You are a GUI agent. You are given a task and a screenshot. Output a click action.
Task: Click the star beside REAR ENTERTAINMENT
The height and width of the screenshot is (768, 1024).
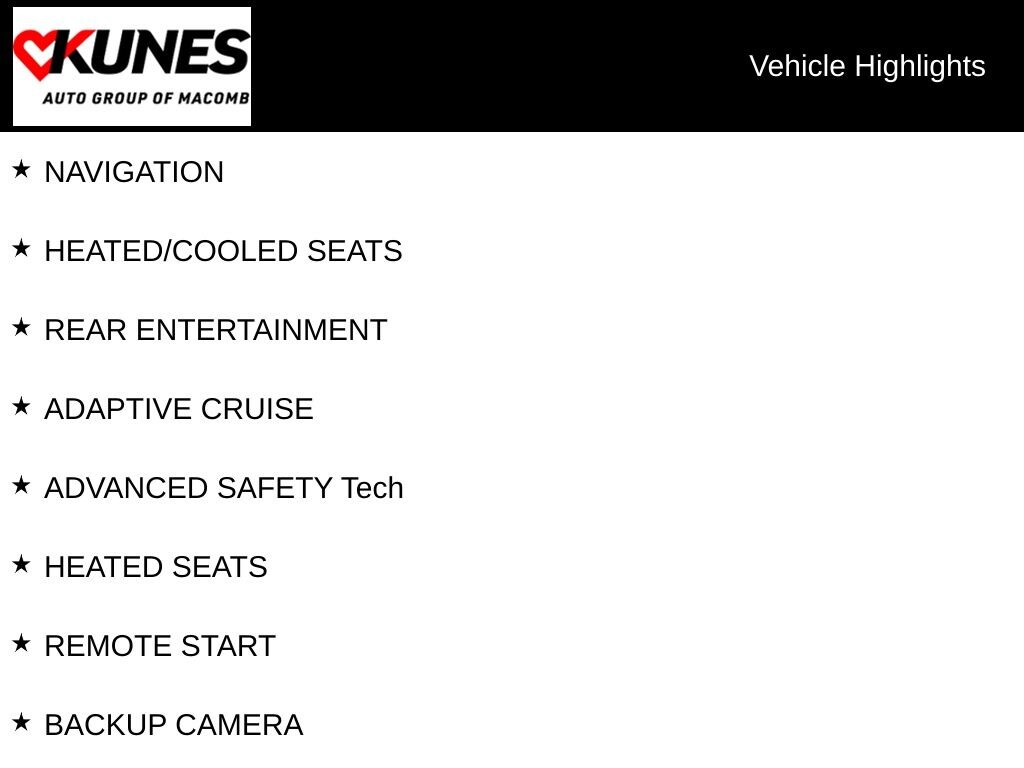click(21, 328)
